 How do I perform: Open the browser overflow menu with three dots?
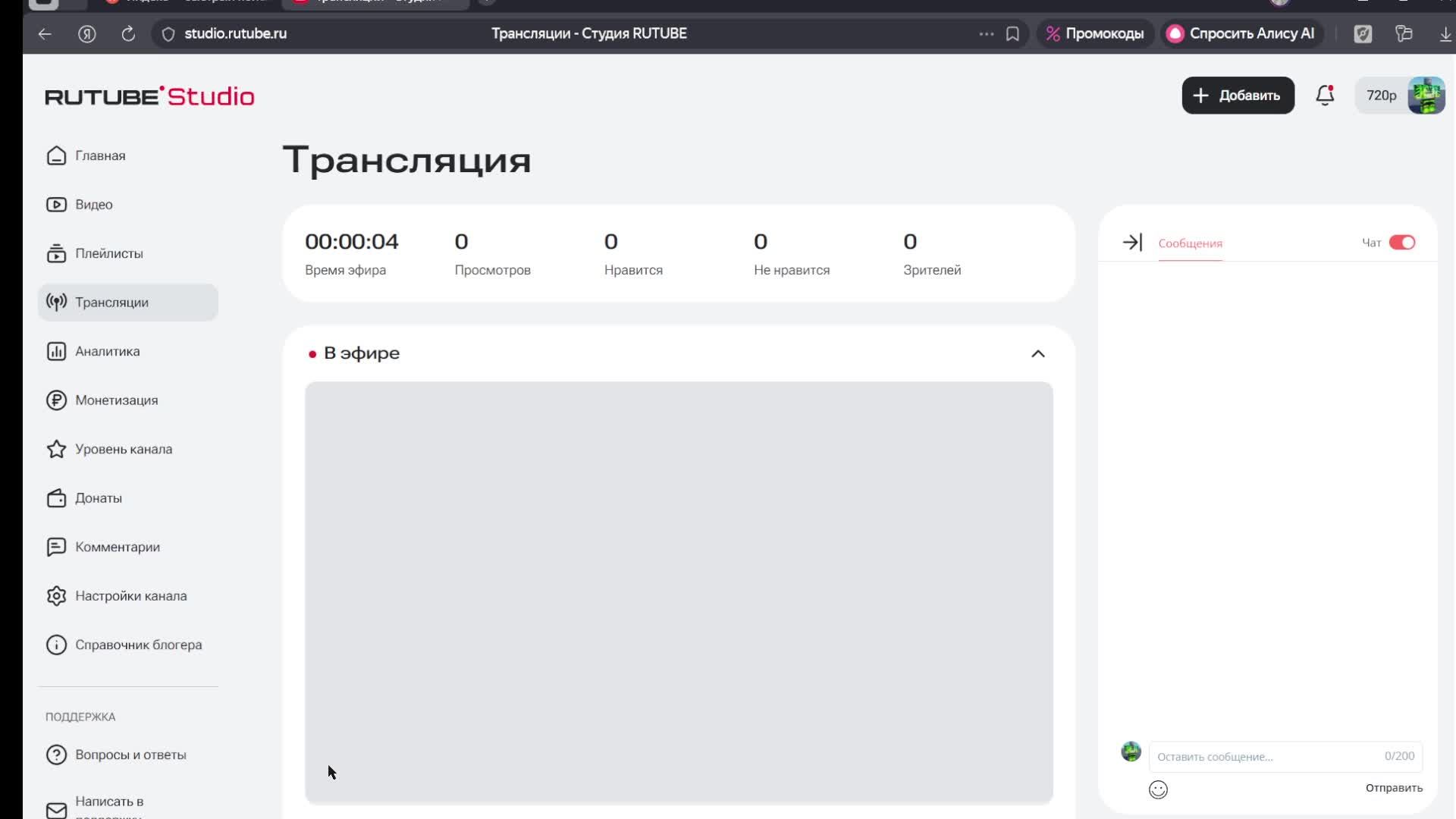click(986, 33)
